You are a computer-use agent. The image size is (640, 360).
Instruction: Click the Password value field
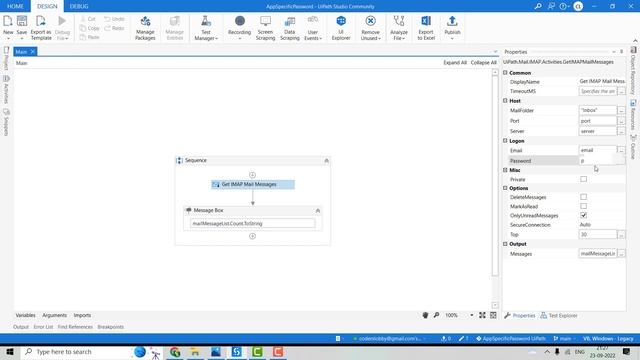point(598,161)
